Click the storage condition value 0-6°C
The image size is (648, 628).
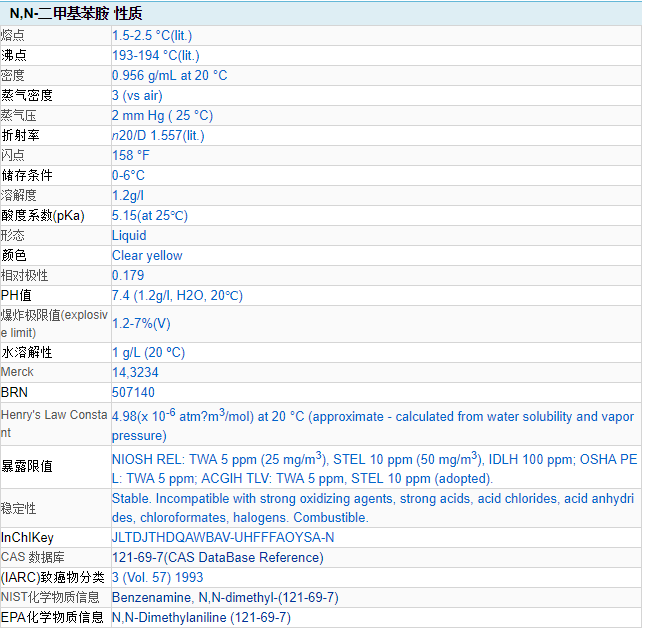[128, 175]
